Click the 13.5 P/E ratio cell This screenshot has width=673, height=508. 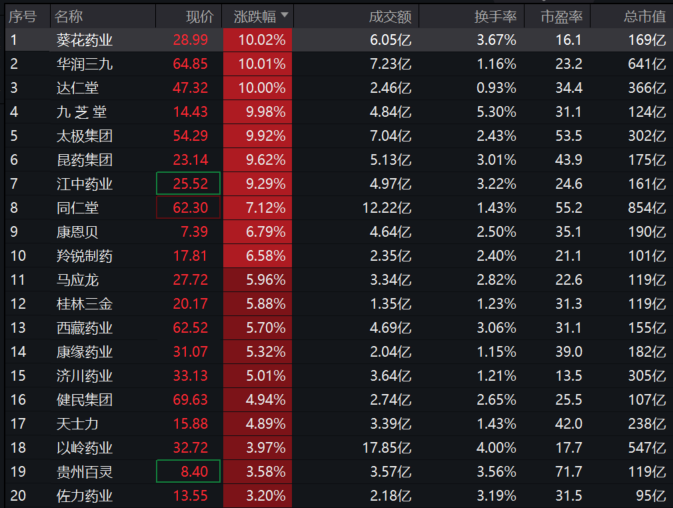569,376
